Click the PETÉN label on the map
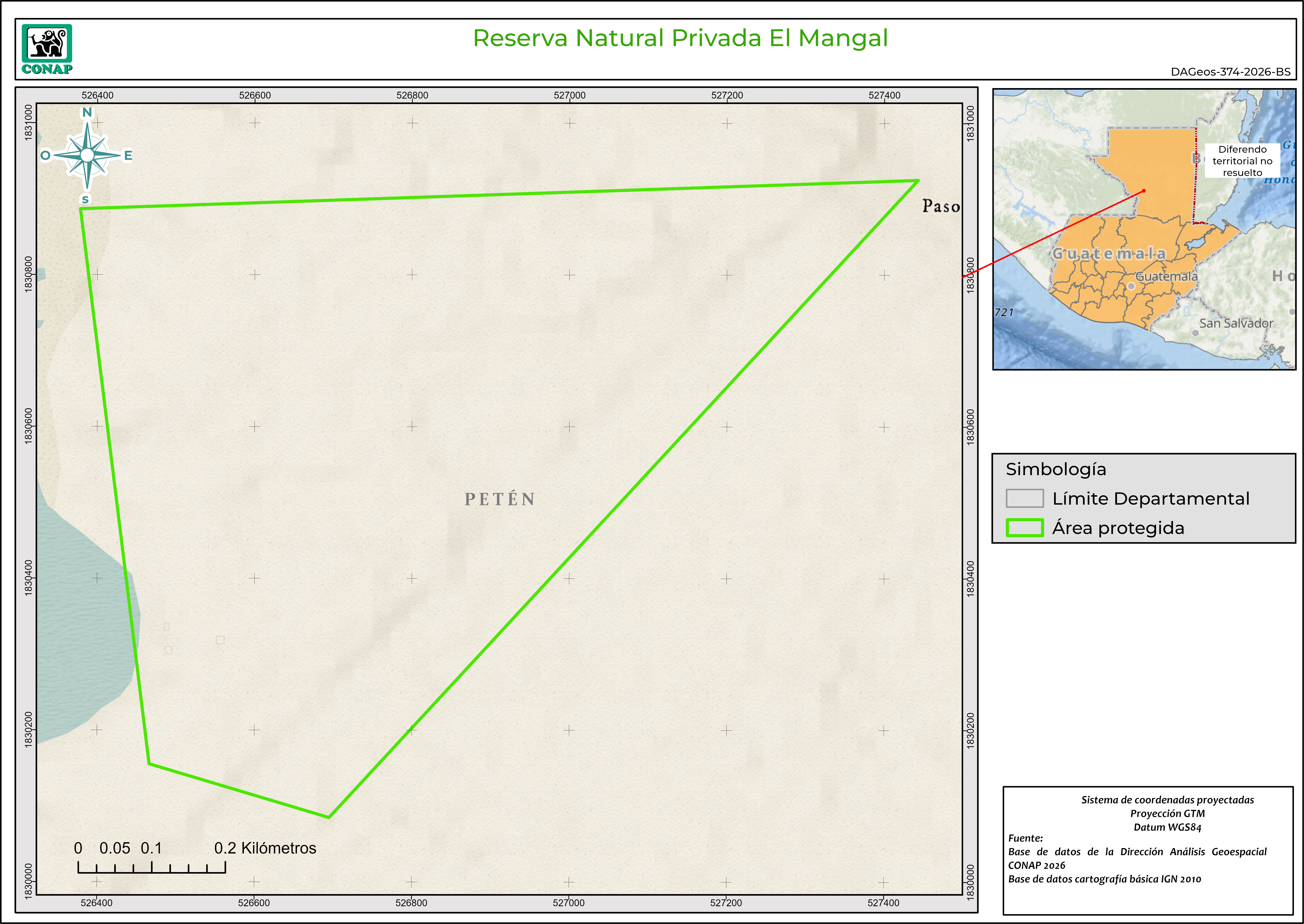 pyautogui.click(x=500, y=499)
